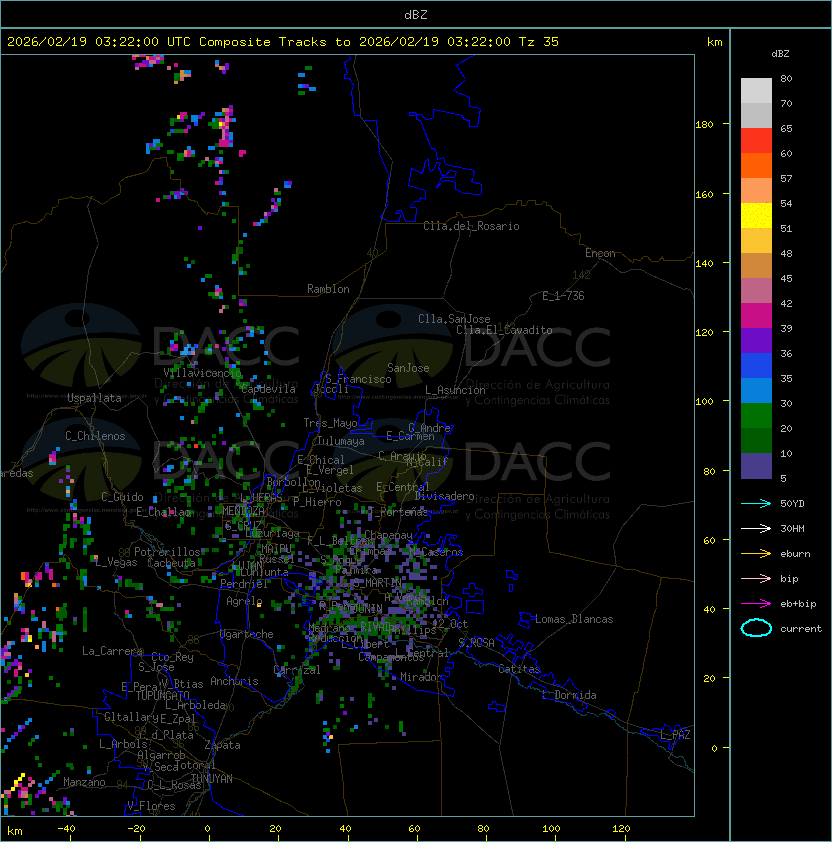Viewport: 832px width, 842px height.
Task: Click the yellow eburn arrow in legend
Action: pyautogui.click(x=756, y=553)
